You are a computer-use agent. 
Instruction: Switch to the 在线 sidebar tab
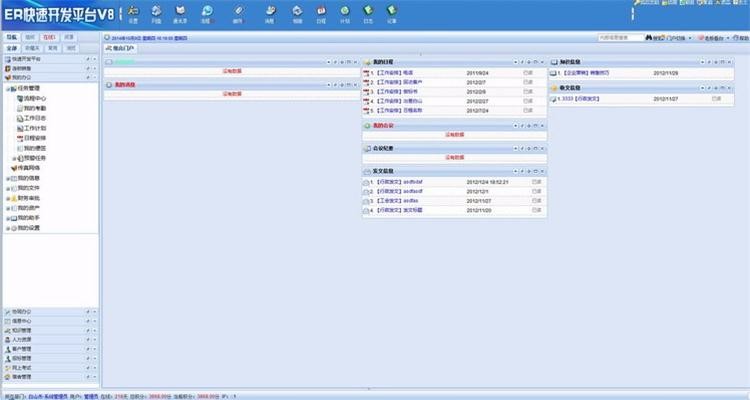pos(49,37)
